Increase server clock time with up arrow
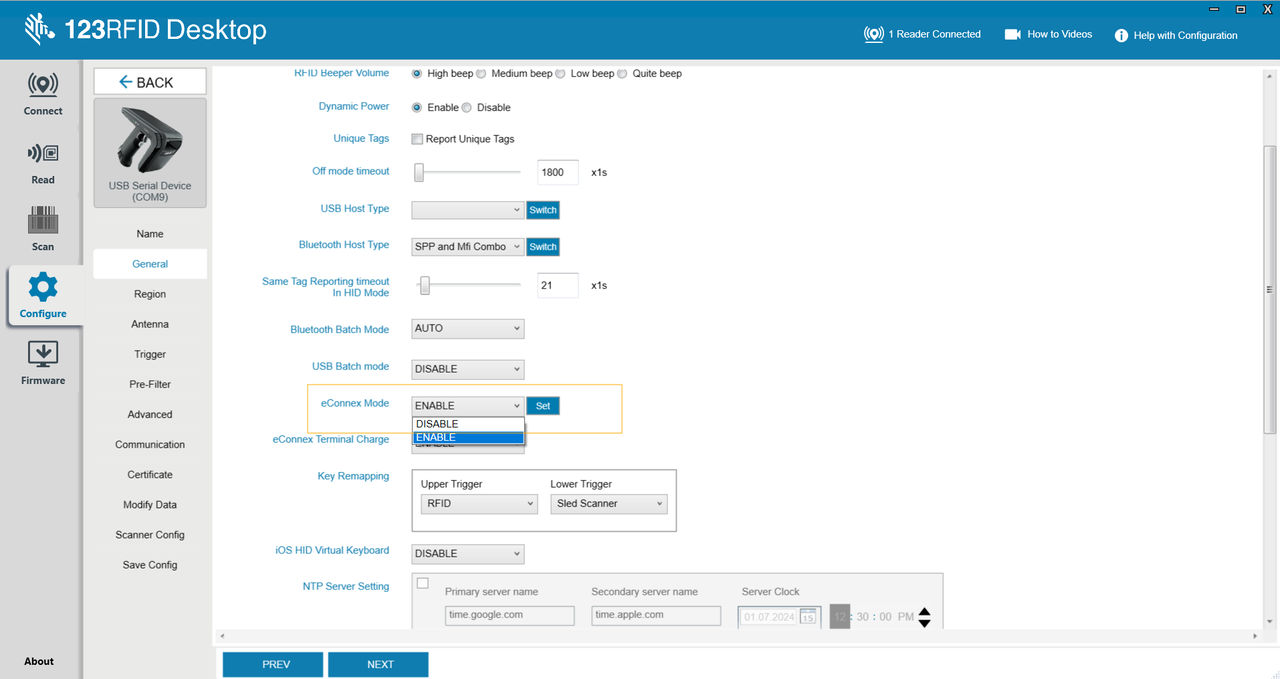1280x679 pixels. (x=924, y=612)
